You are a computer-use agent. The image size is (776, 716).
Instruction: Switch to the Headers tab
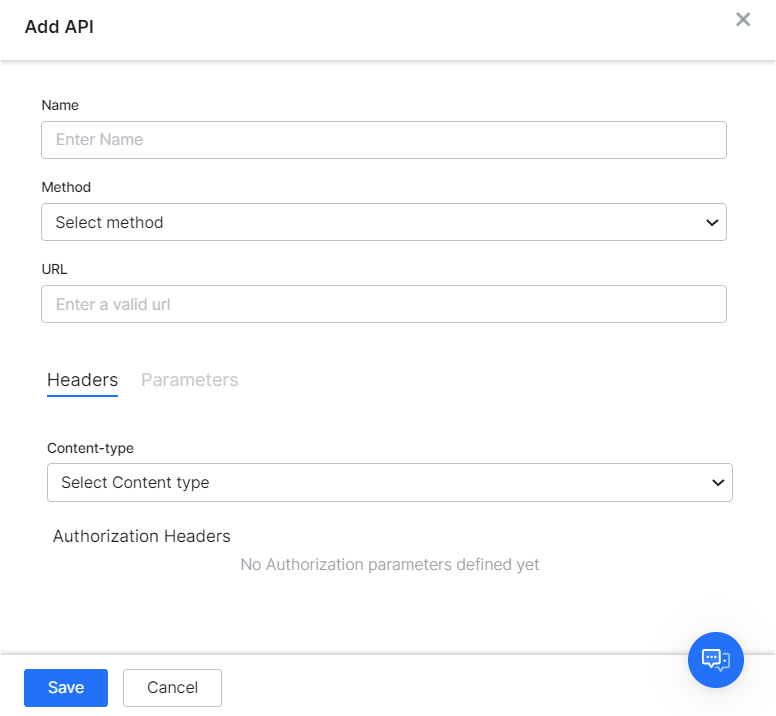82,380
